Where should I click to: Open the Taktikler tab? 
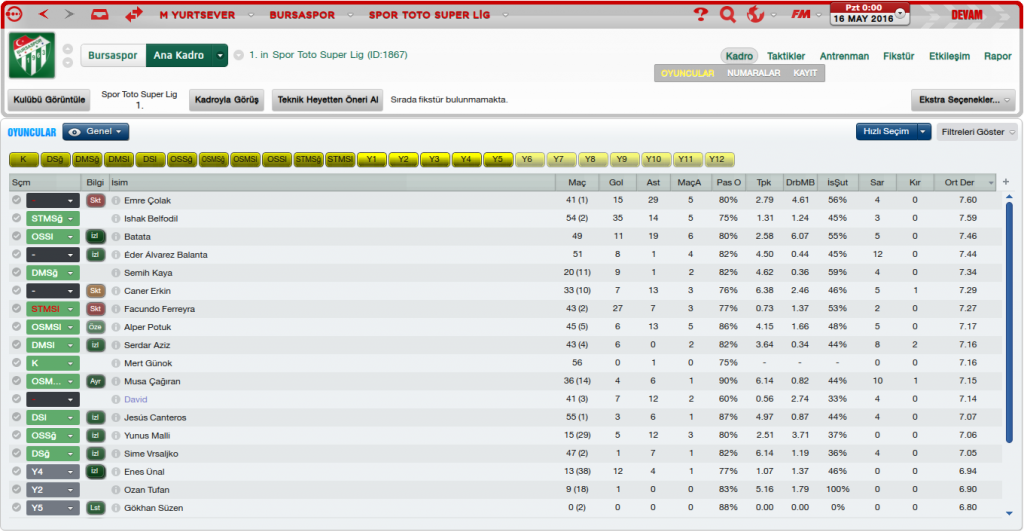tap(786, 56)
